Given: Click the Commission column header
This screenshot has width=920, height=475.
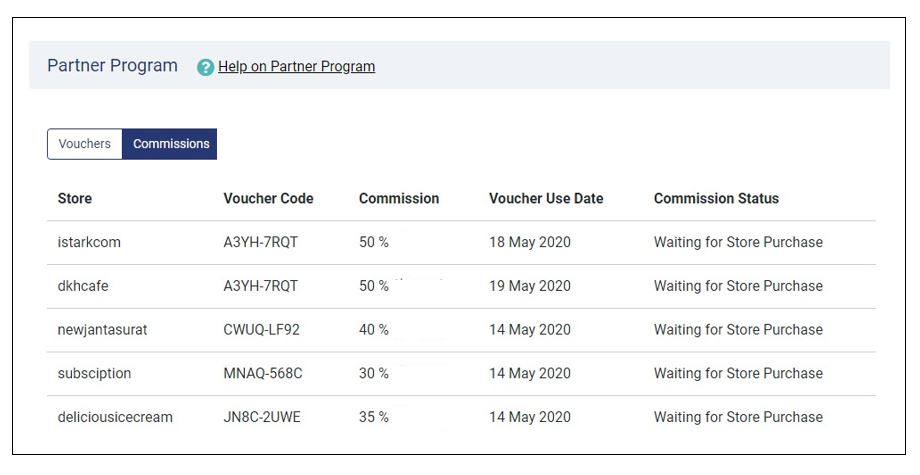Looking at the screenshot, I should click(x=399, y=198).
